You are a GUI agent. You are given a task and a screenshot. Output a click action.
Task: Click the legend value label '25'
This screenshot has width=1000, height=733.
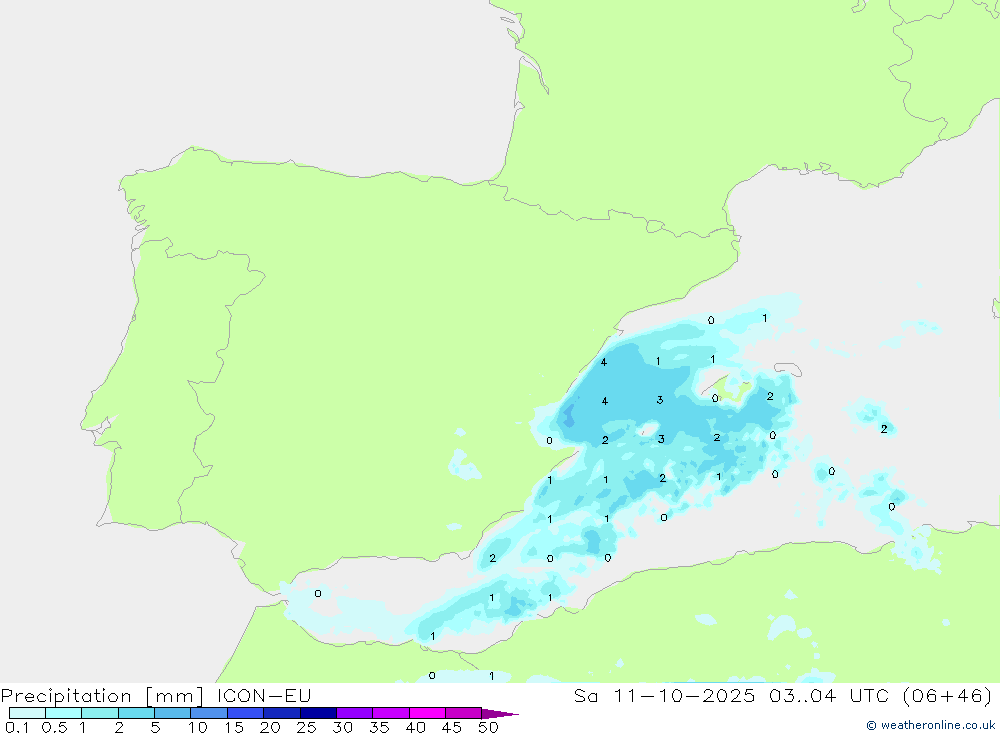[x=306, y=727]
